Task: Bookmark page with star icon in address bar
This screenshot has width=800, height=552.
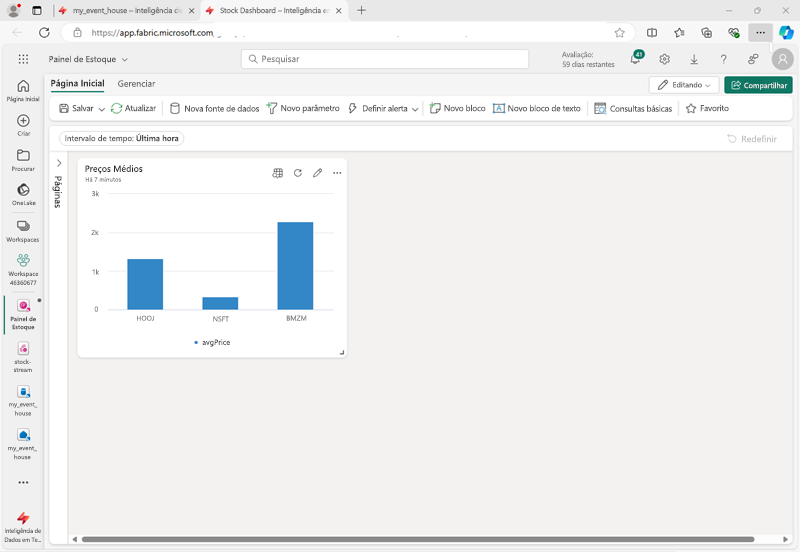Action: tap(619, 33)
